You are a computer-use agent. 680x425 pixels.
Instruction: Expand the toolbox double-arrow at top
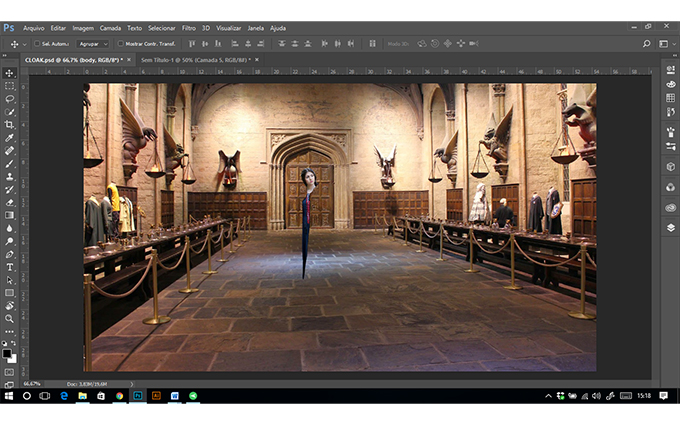tap(4, 56)
